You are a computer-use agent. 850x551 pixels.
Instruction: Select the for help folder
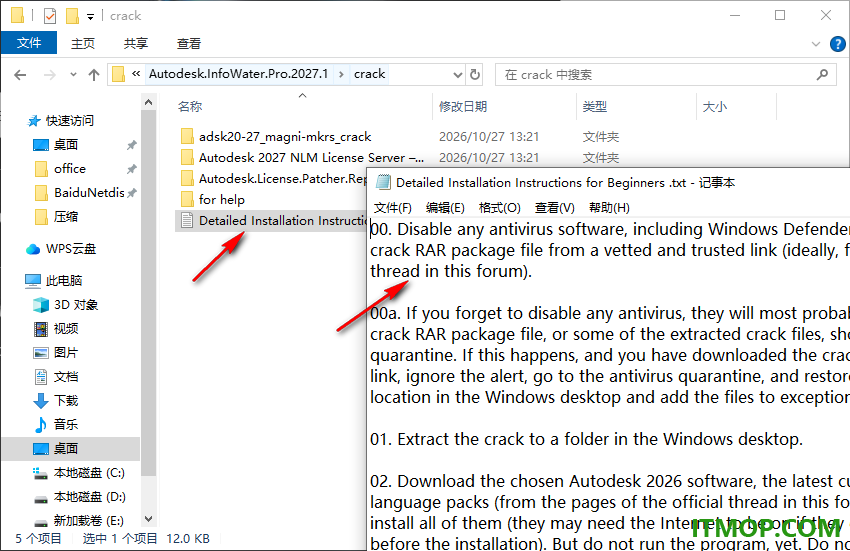(x=222, y=200)
